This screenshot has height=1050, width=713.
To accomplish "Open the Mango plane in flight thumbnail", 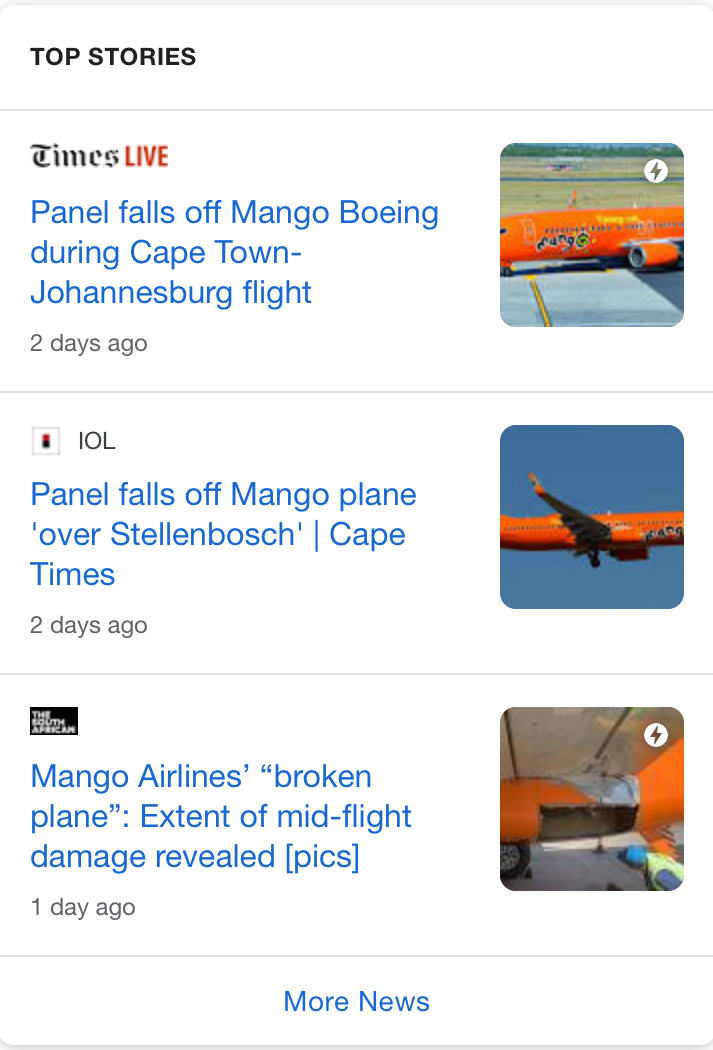I will click(592, 517).
